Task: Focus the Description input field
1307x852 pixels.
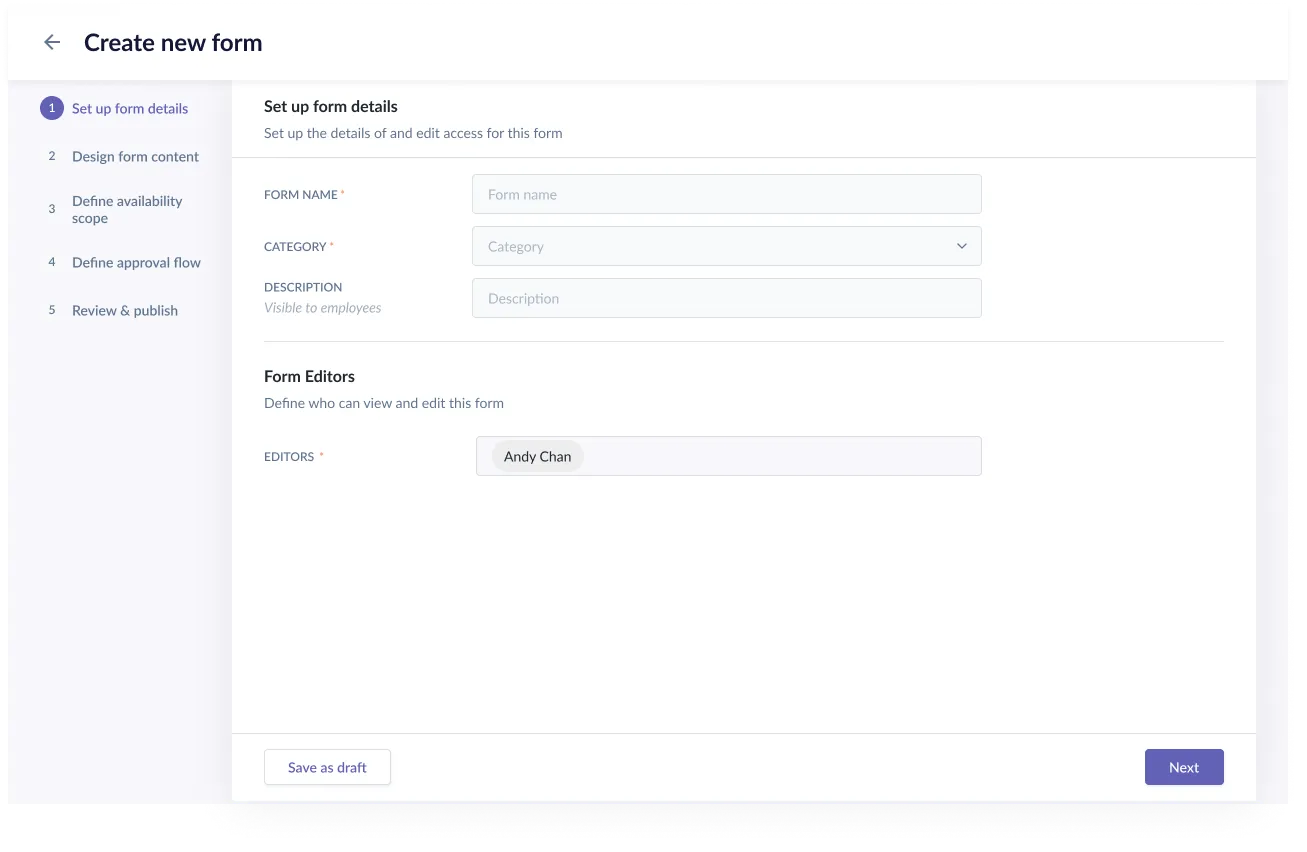Action: (x=727, y=298)
